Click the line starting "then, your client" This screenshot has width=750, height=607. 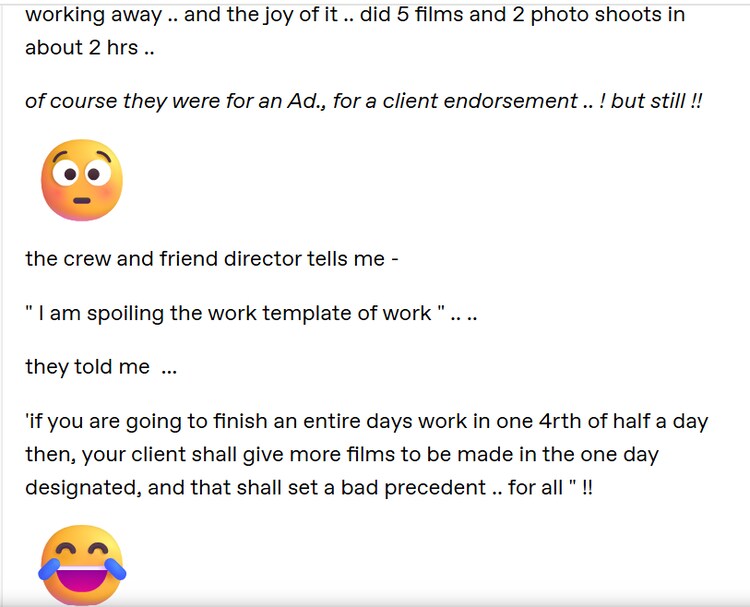[x=342, y=455]
